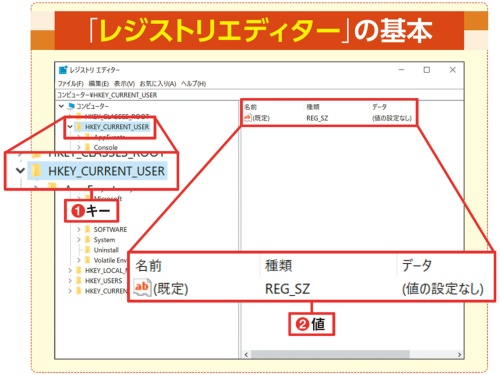Viewport: 500px width, 375px height.
Task: Open the 編集(E) menu
Action: pos(99,84)
